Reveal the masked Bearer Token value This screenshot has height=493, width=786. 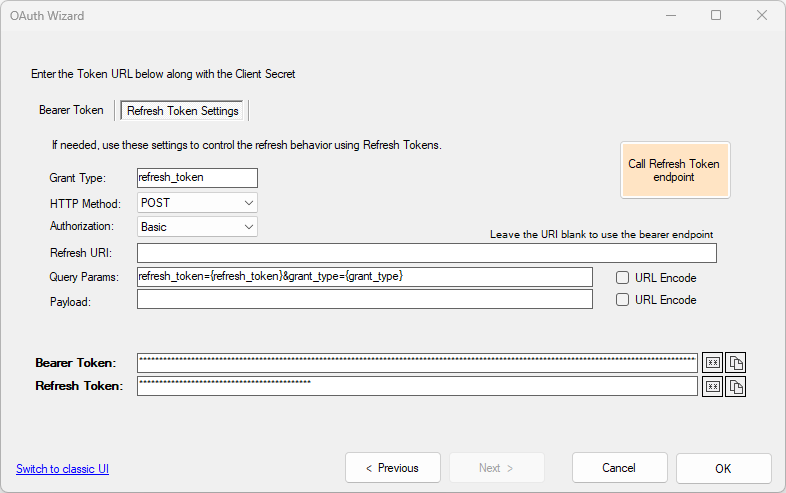tap(712, 362)
